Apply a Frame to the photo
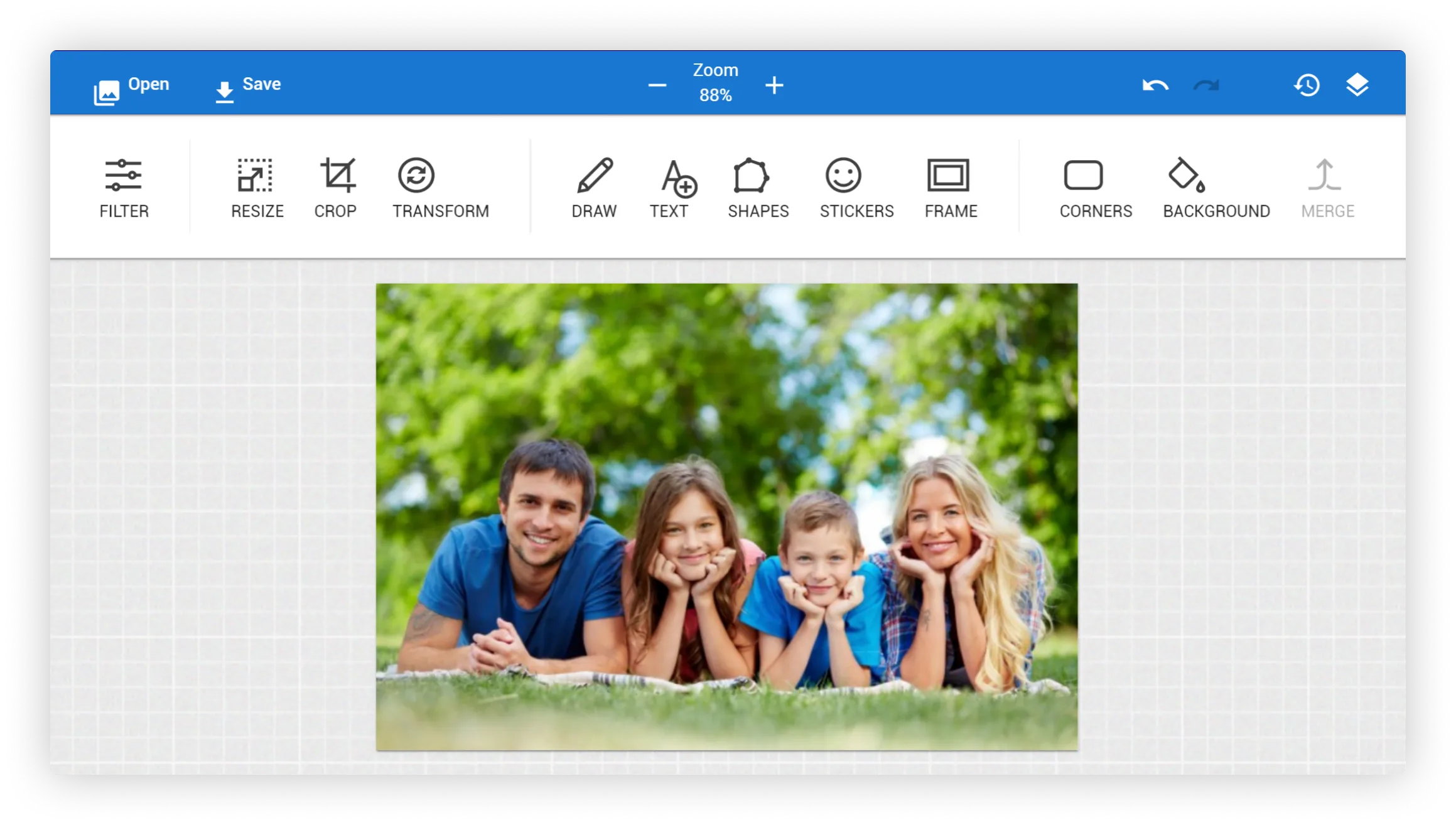This screenshot has height=825, width=1456. (x=951, y=185)
